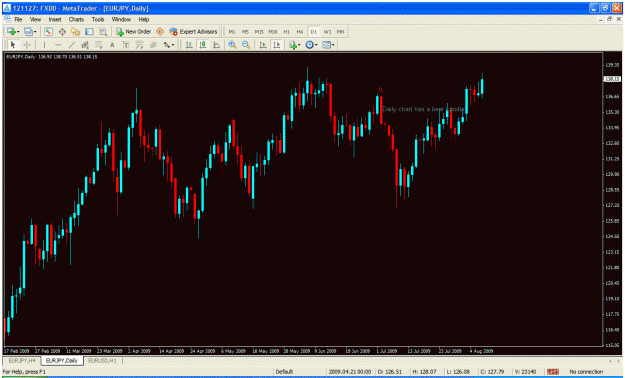Viewport: 625px width, 378px height.
Task: Switch to the EURJPY,H4 chart tab
Action: [x=22, y=360]
